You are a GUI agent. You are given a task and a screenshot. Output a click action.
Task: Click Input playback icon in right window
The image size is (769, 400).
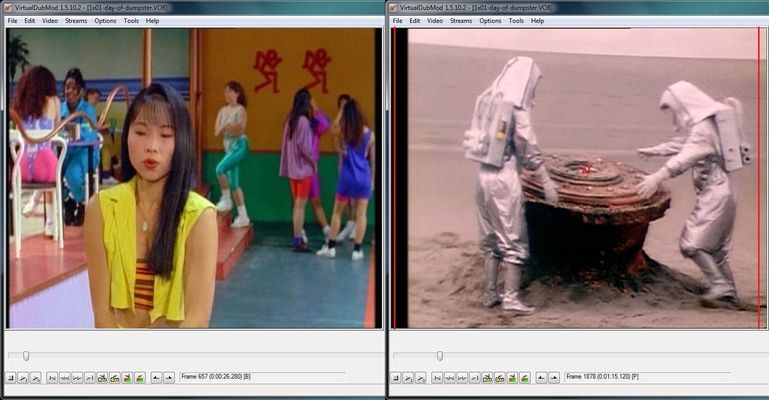coord(408,377)
